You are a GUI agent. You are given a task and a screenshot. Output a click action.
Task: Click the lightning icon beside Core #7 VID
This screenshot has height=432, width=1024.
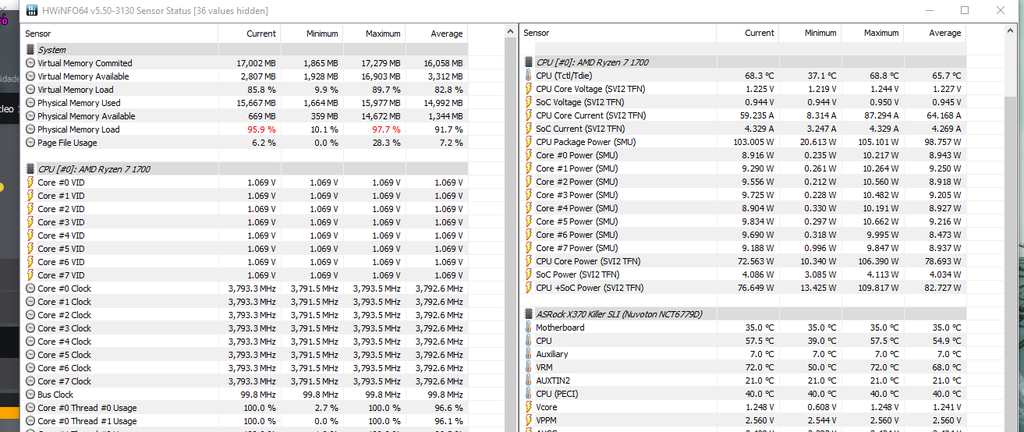pyautogui.click(x=30, y=275)
